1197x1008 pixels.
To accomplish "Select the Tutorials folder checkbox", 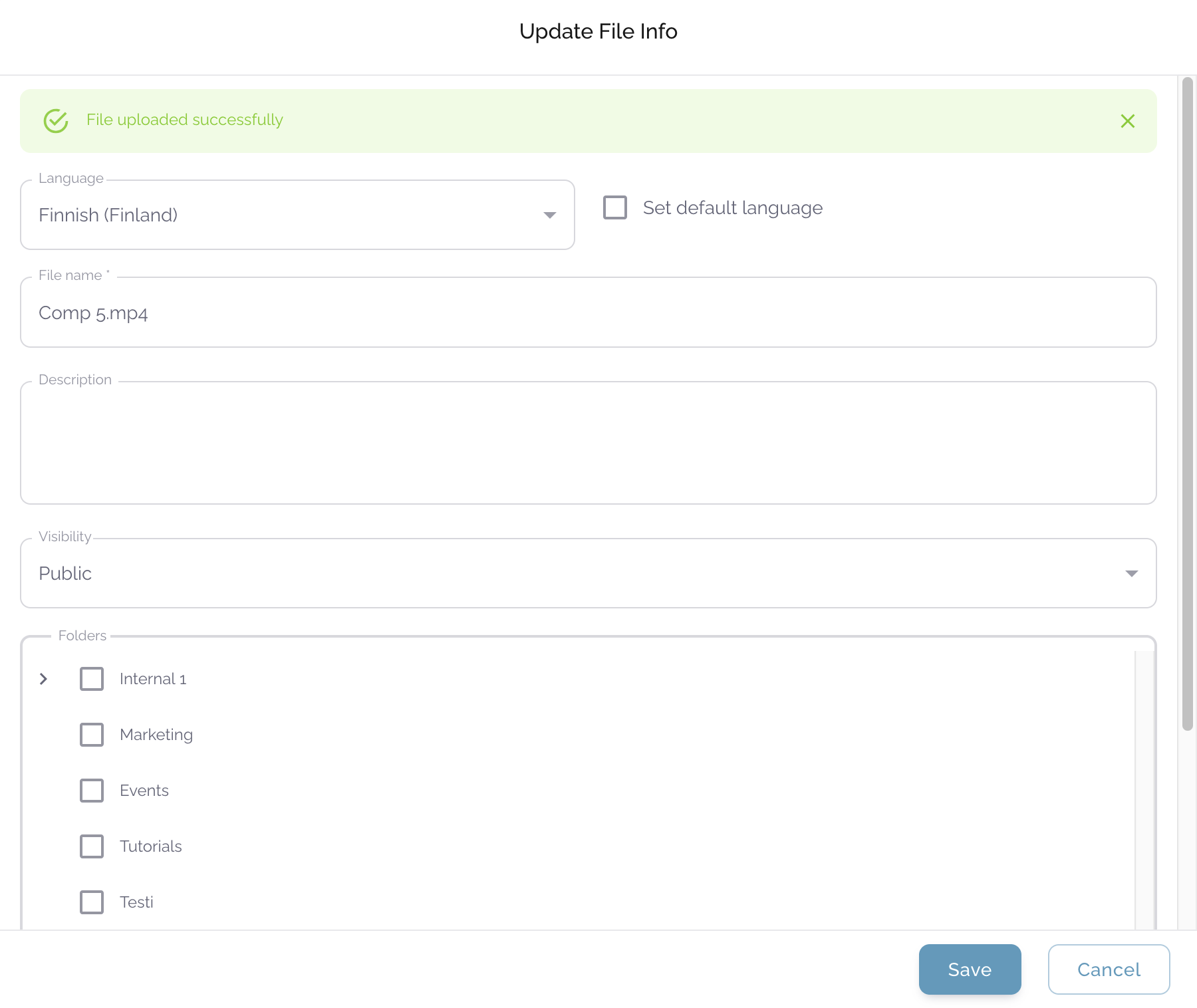I will click(92, 846).
